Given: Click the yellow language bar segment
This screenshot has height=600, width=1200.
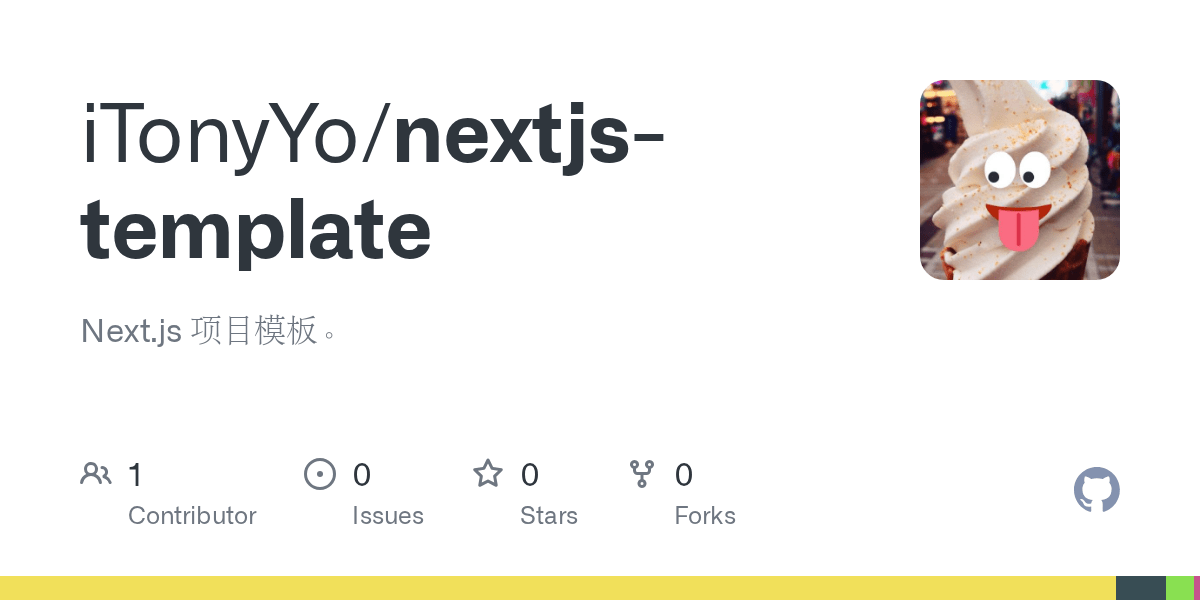Looking at the screenshot, I should pyautogui.click(x=558, y=588).
